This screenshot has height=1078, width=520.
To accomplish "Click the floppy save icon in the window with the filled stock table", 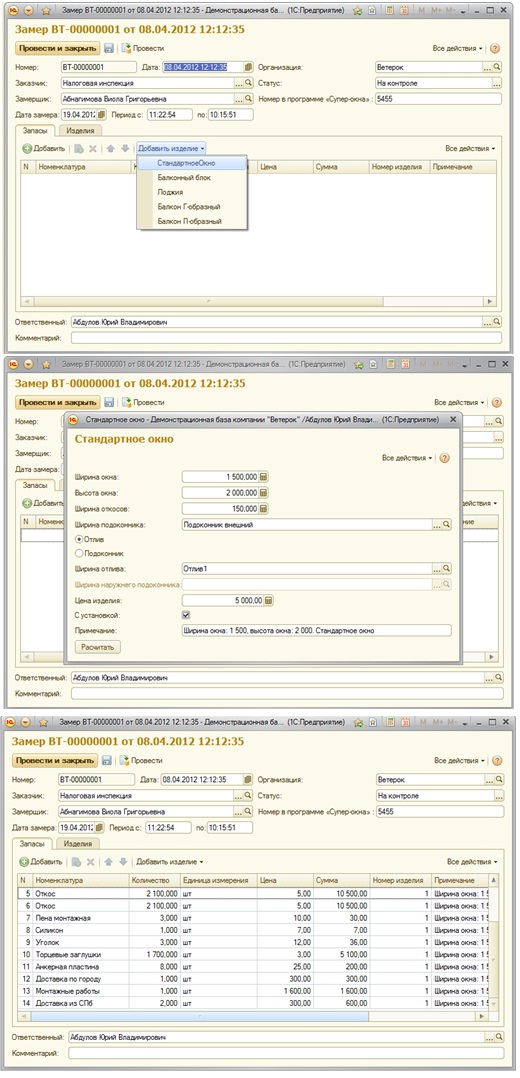I will pyautogui.click(x=107, y=760).
